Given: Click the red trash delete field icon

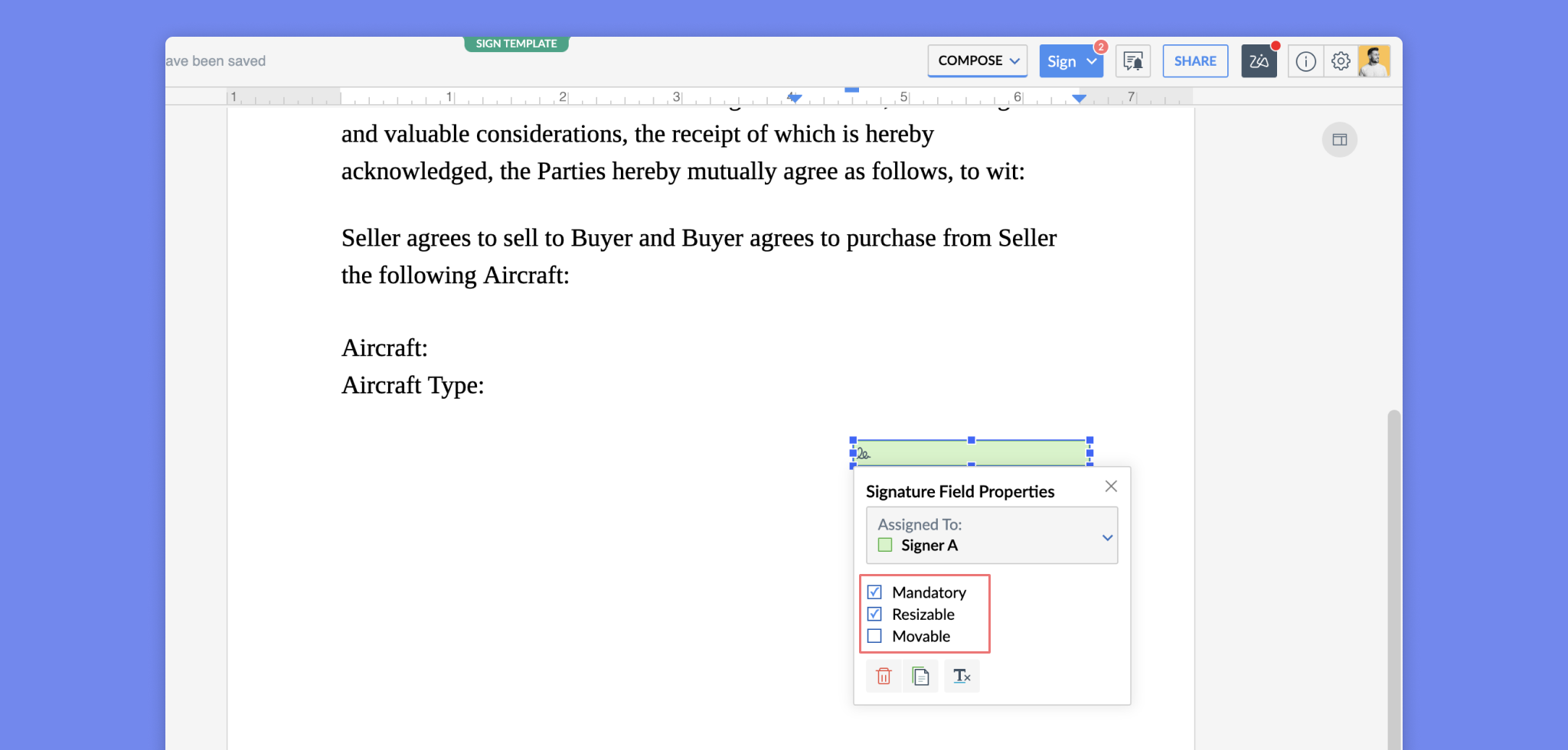Looking at the screenshot, I should pyautogui.click(x=884, y=677).
